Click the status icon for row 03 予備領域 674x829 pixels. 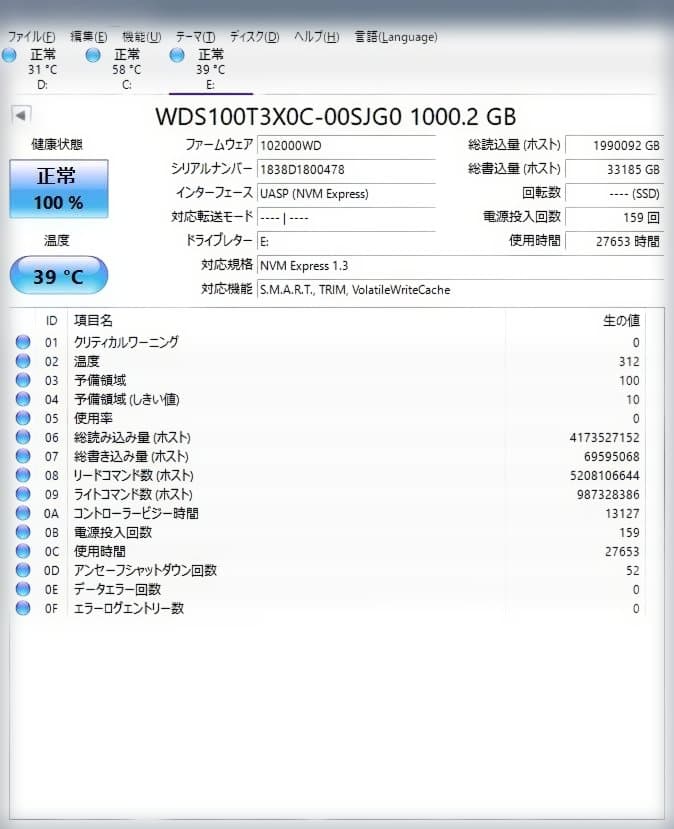[23, 380]
